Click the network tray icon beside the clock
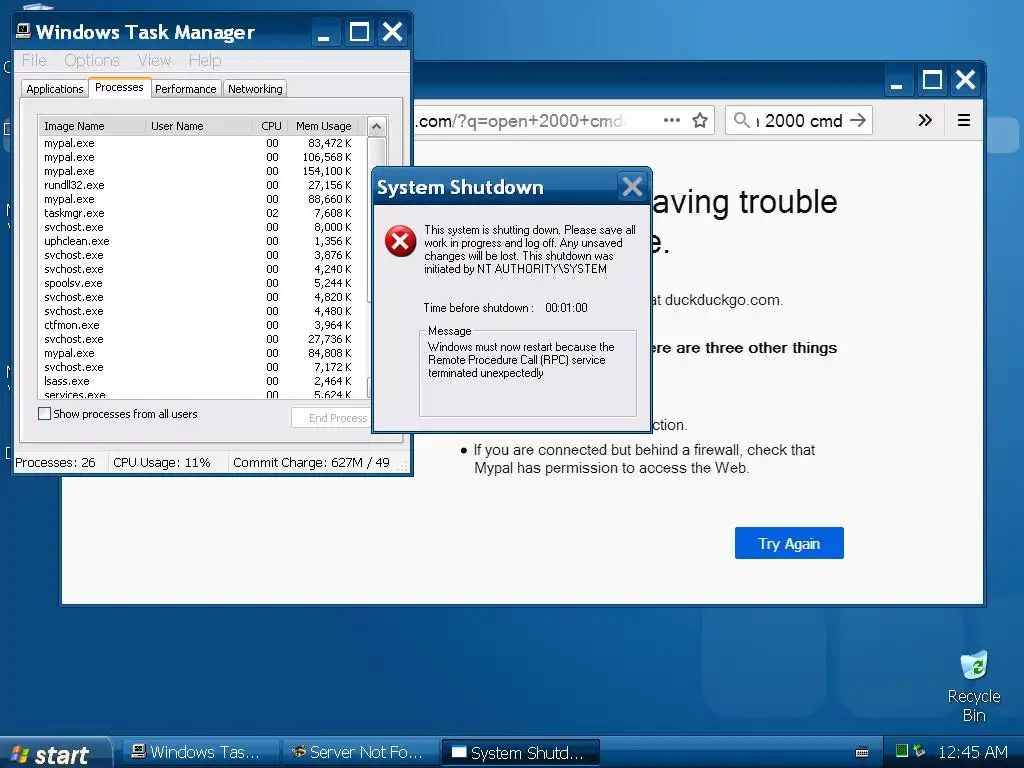Viewport: 1024px width, 768px height. pyautogui.click(x=920, y=751)
